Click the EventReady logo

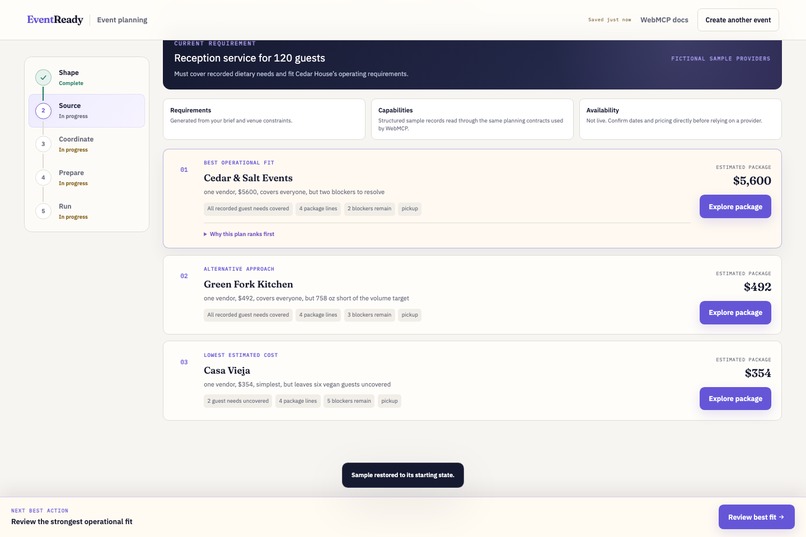pos(55,20)
